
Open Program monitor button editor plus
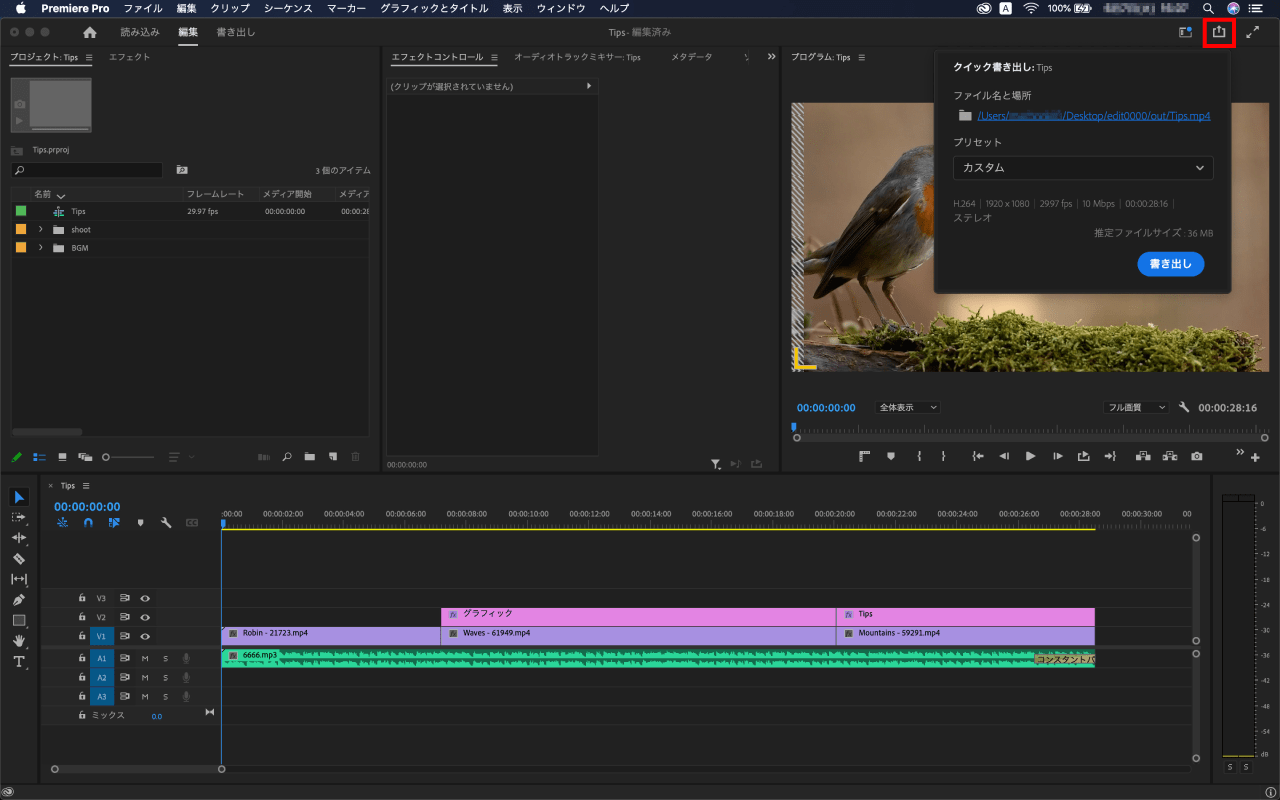pos(1256,456)
